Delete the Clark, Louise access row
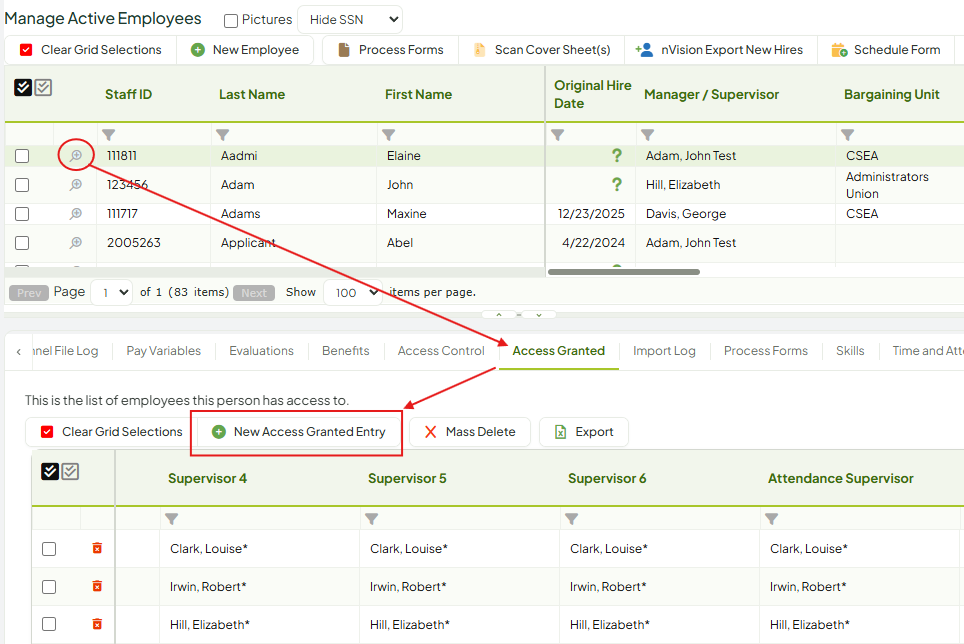 [97, 548]
